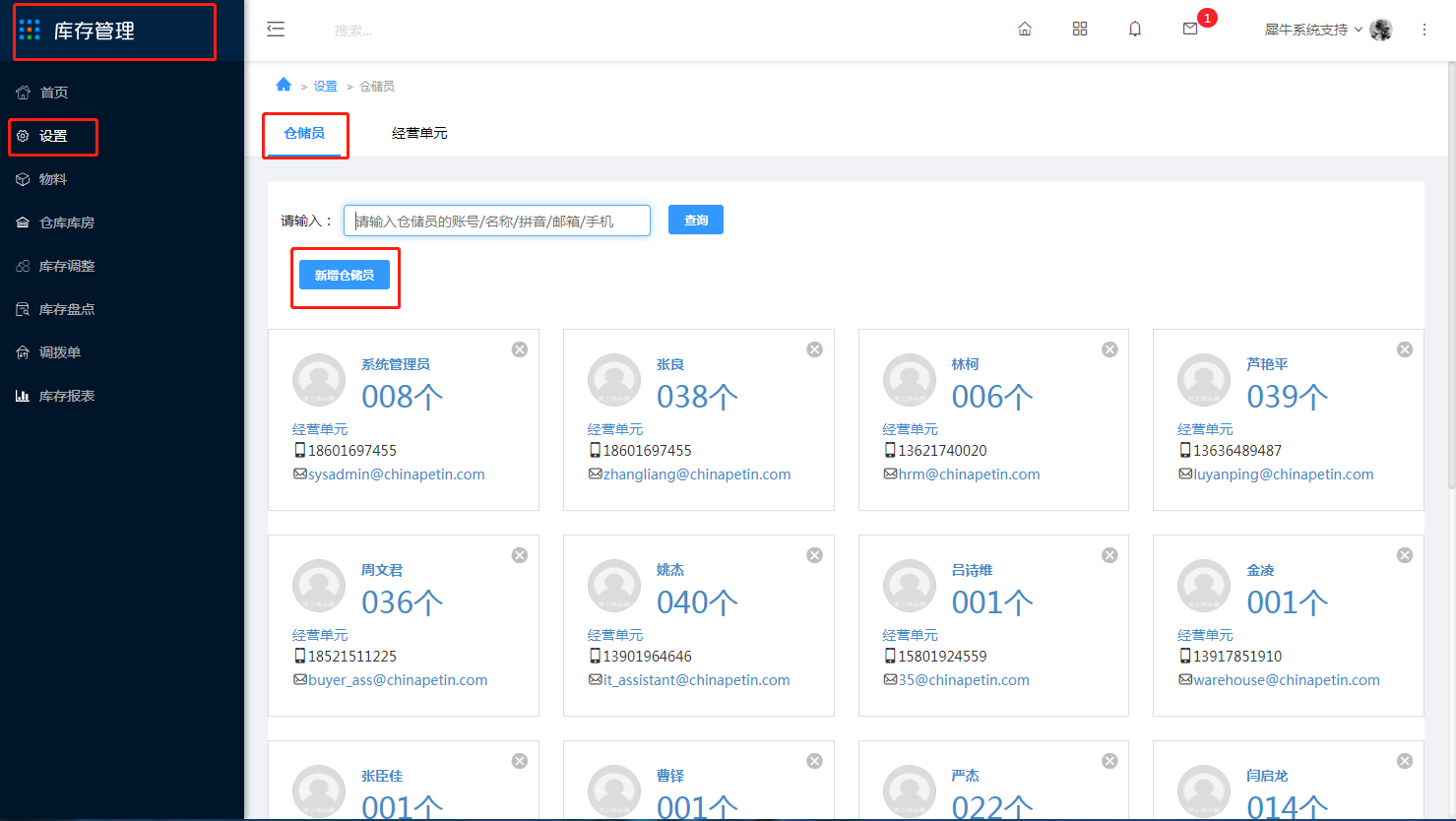Click the 库存管理 app grid logo icon

(30, 30)
